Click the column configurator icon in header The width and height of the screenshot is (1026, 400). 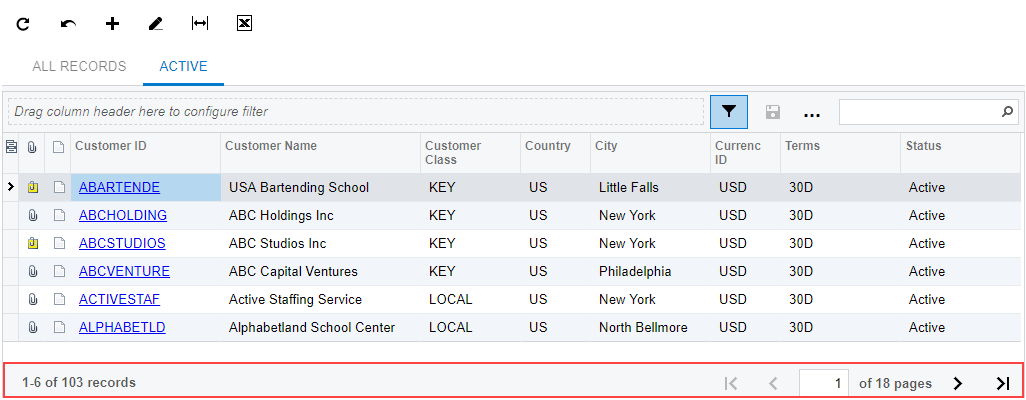(x=11, y=147)
